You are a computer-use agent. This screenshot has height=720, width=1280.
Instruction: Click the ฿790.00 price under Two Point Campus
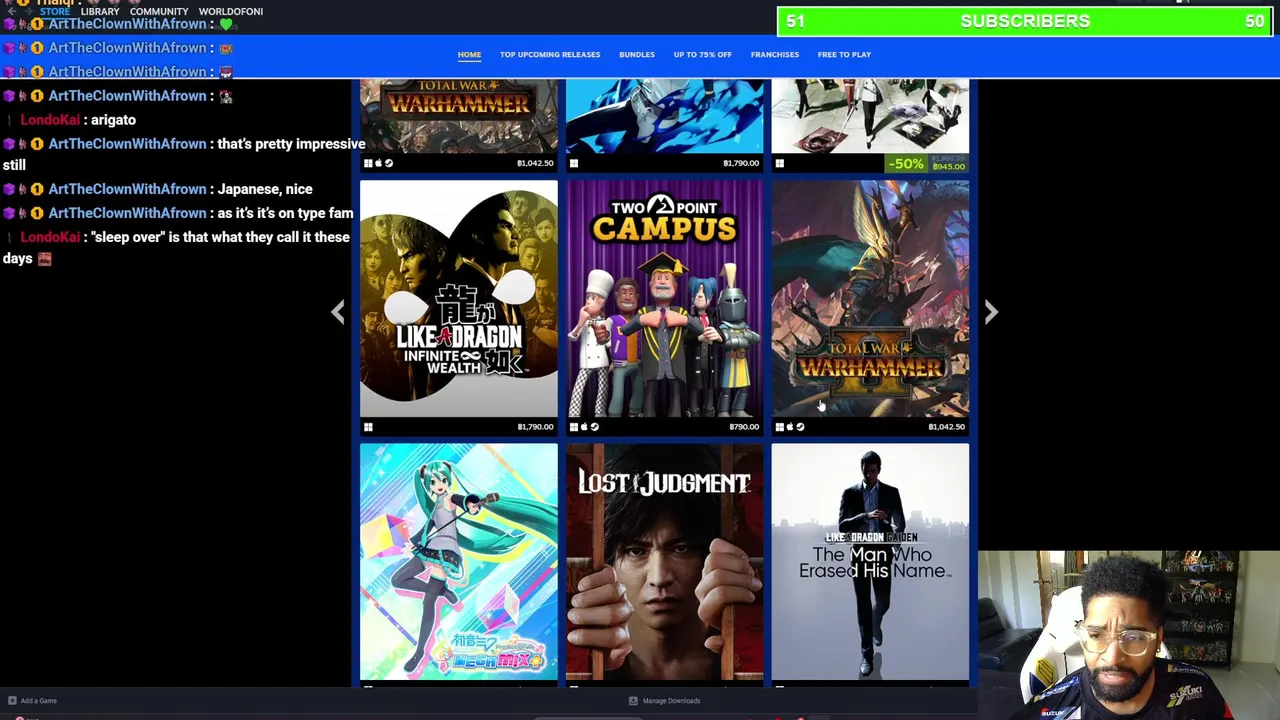pyautogui.click(x=744, y=427)
